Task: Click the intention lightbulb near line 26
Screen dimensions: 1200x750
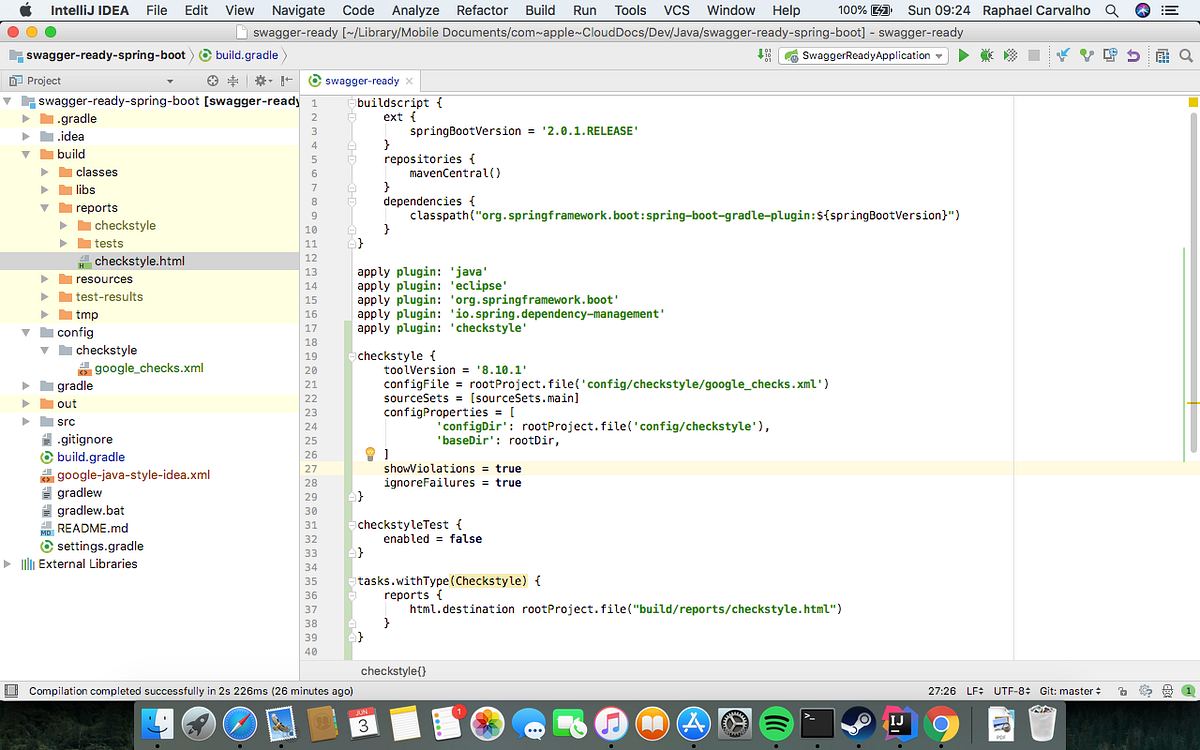Action: [370, 454]
